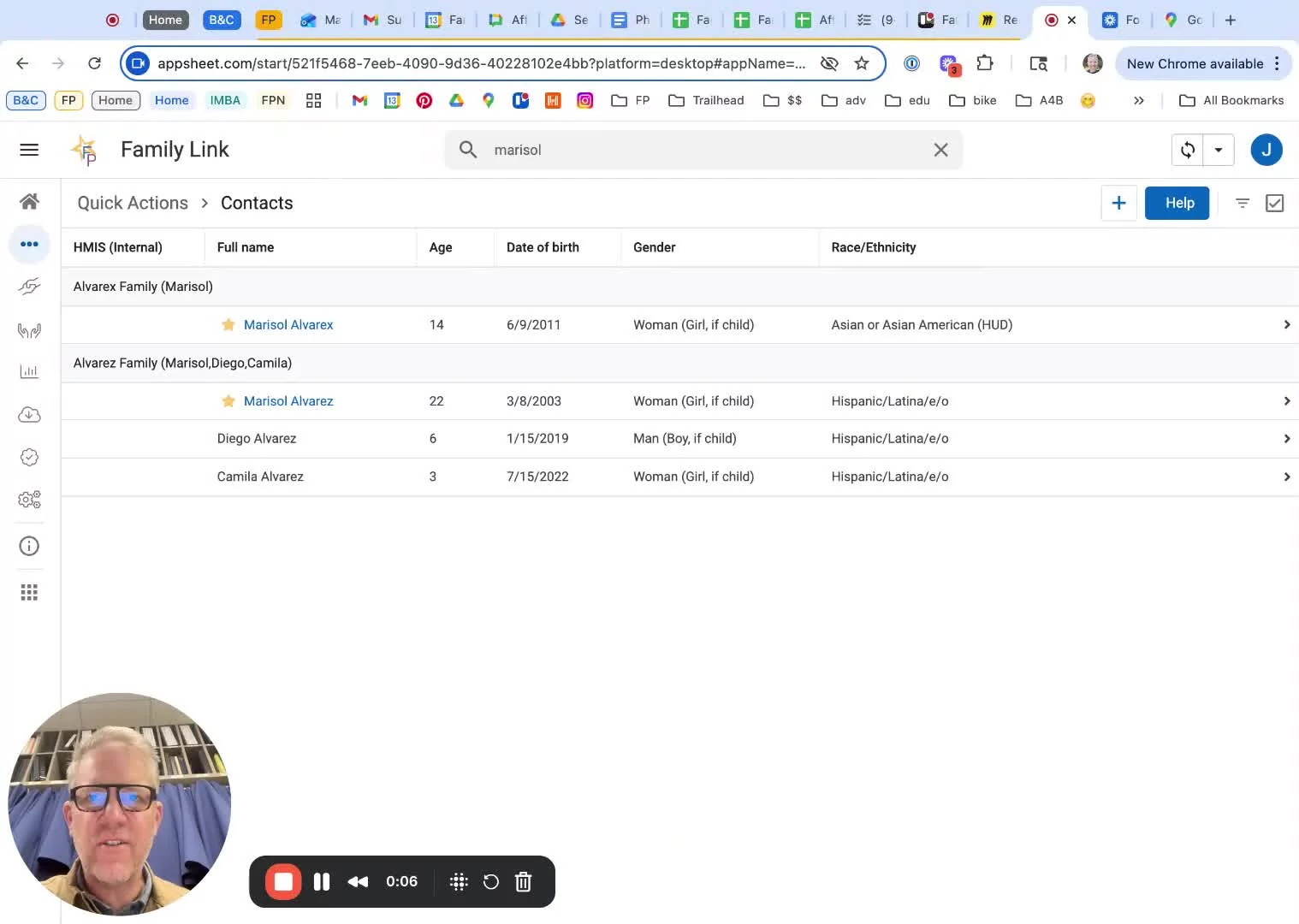Open Marisol Alvarez contact link

point(288,401)
